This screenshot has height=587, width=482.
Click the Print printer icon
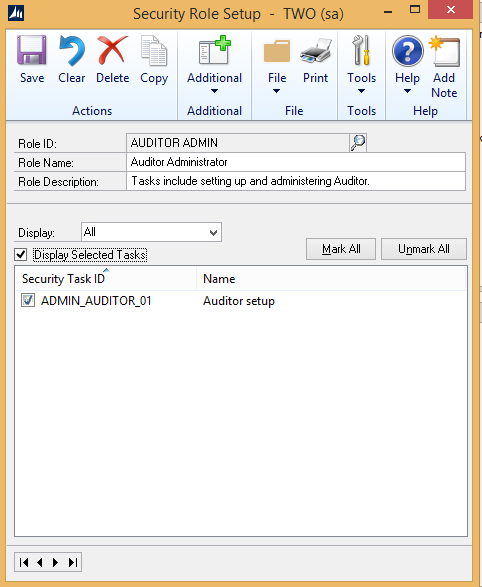click(315, 51)
